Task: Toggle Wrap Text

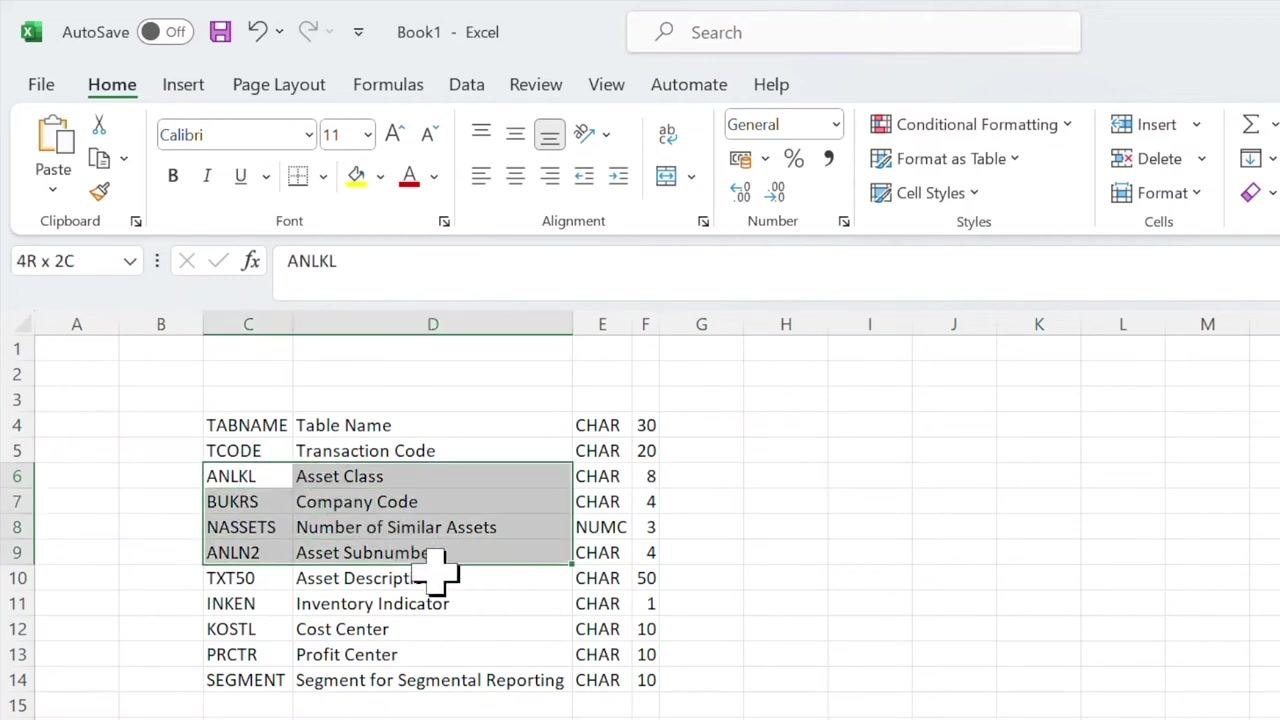Action: [668, 133]
